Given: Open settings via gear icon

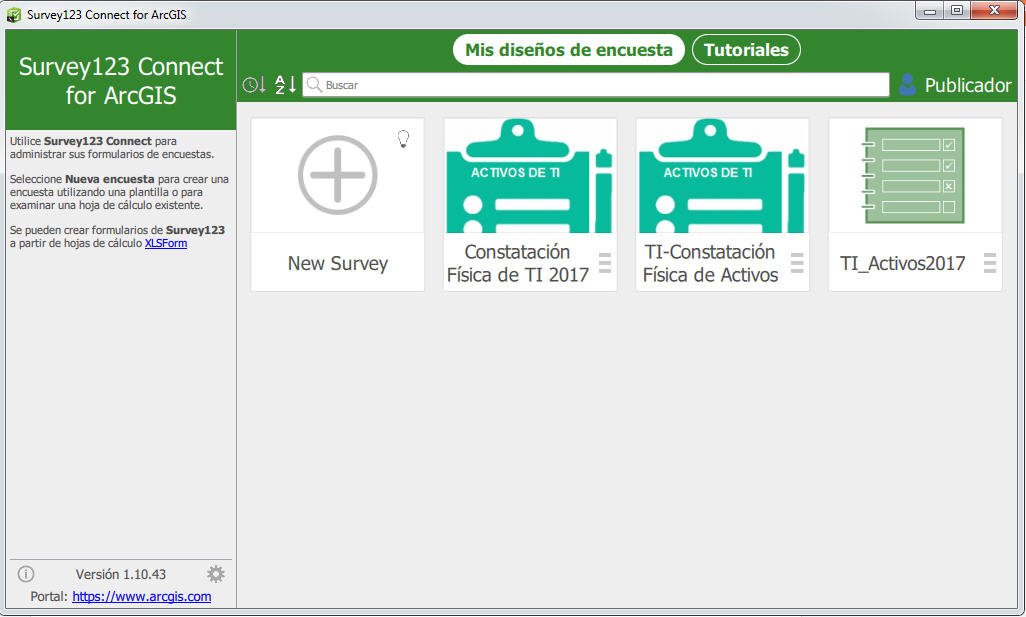Looking at the screenshot, I should 215,573.
